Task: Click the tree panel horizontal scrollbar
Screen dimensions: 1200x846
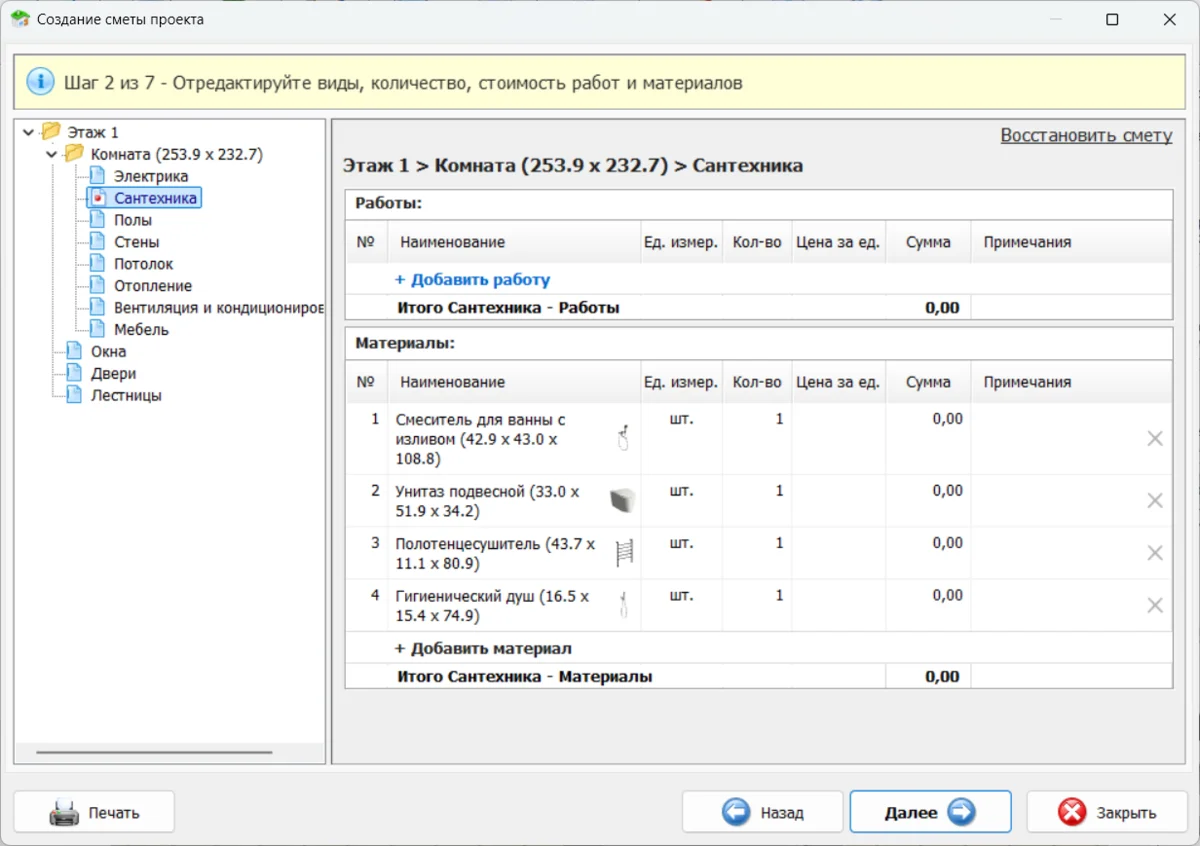Action: point(154,752)
